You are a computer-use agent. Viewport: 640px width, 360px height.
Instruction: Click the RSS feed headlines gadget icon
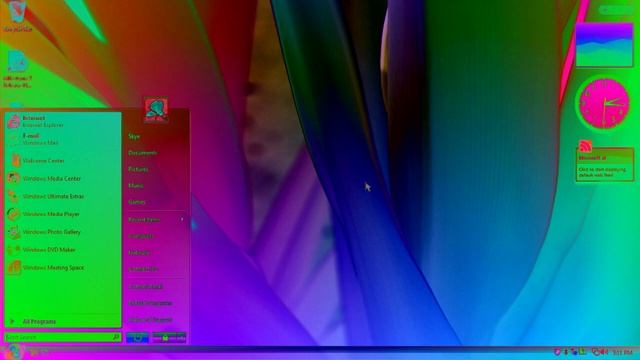tap(585, 145)
